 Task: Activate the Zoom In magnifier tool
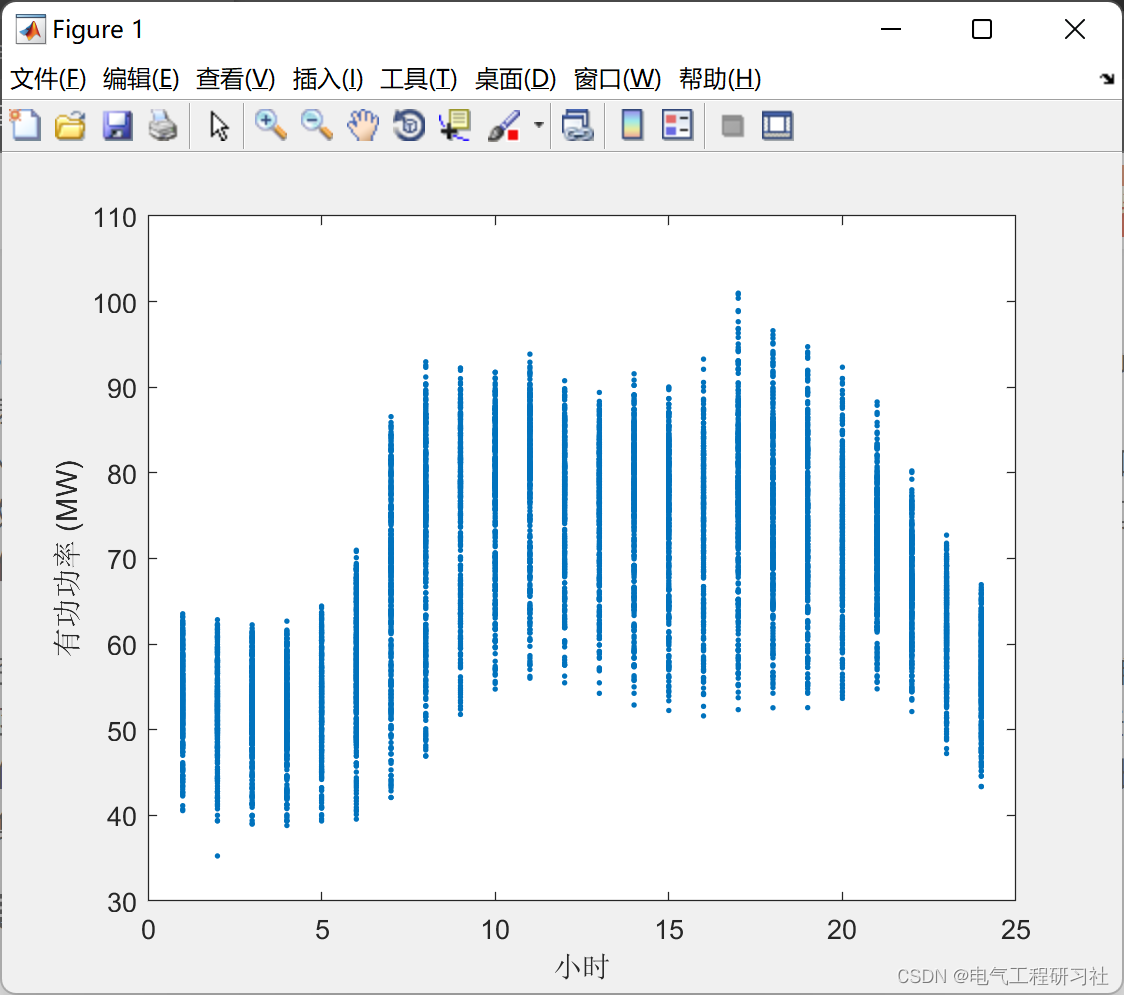click(270, 125)
